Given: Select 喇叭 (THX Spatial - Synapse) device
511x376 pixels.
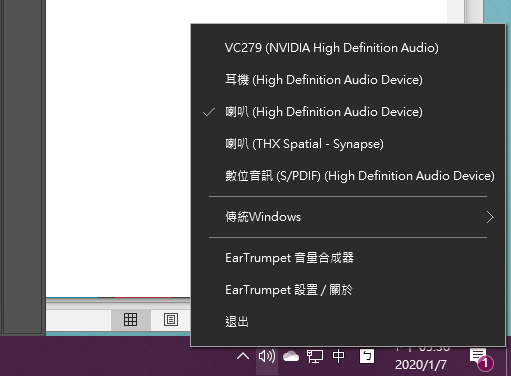Looking at the screenshot, I should click(x=348, y=144).
